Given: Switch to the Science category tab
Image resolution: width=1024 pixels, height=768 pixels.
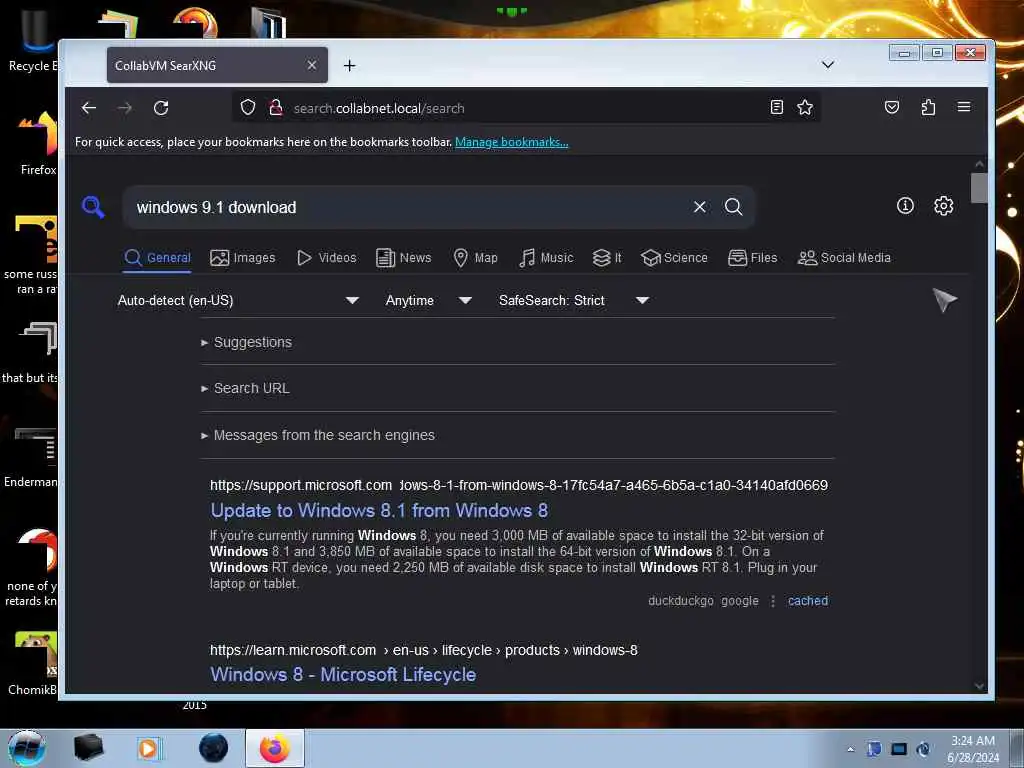Looking at the screenshot, I should coord(674,258).
